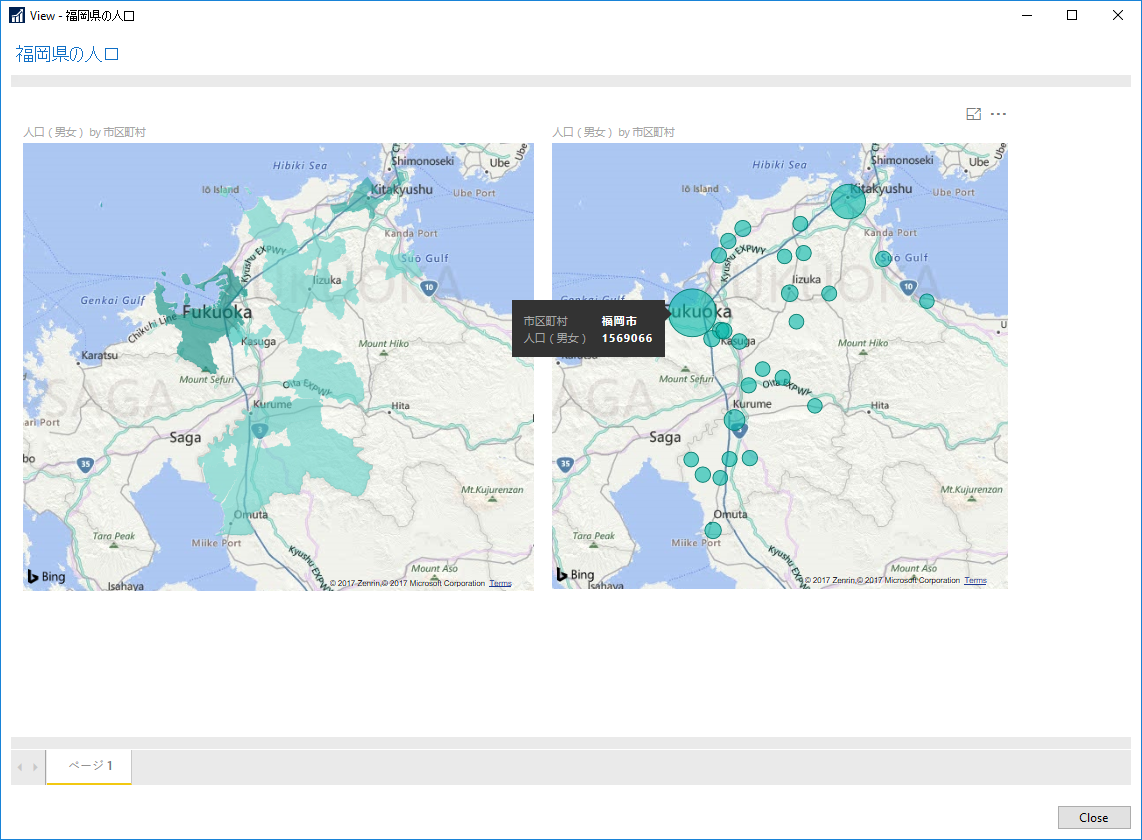Open the More options ellipsis menu
The image size is (1142, 840).
click(998, 114)
